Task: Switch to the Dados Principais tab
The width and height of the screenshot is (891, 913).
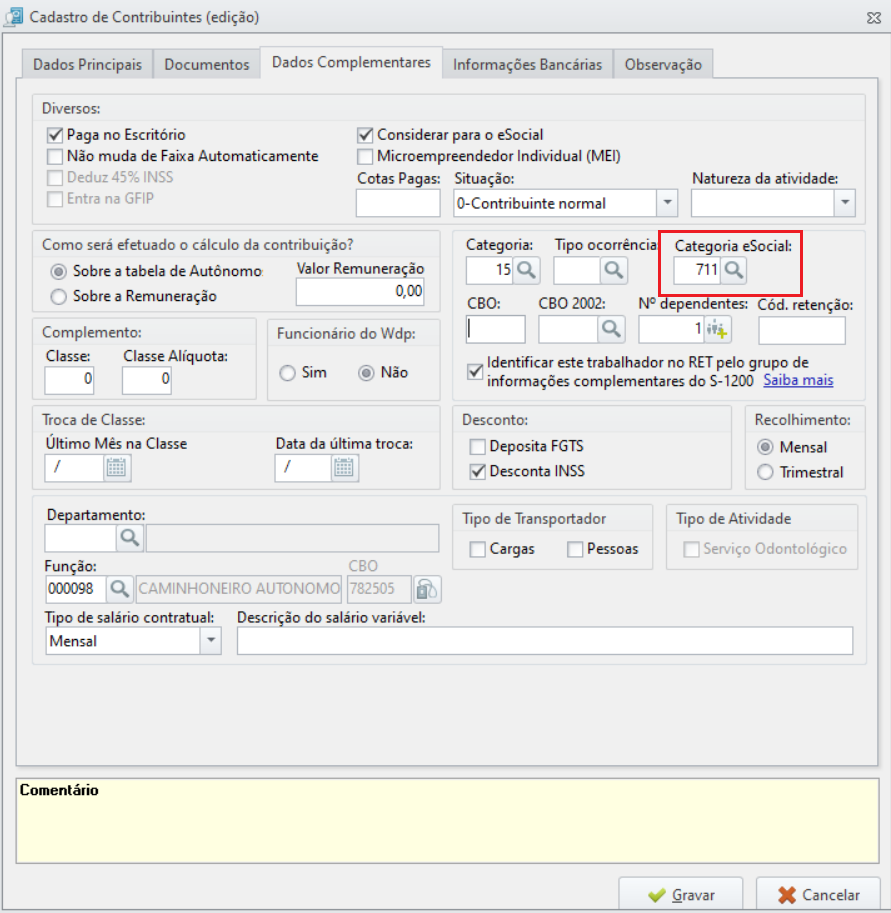Action: click(87, 64)
